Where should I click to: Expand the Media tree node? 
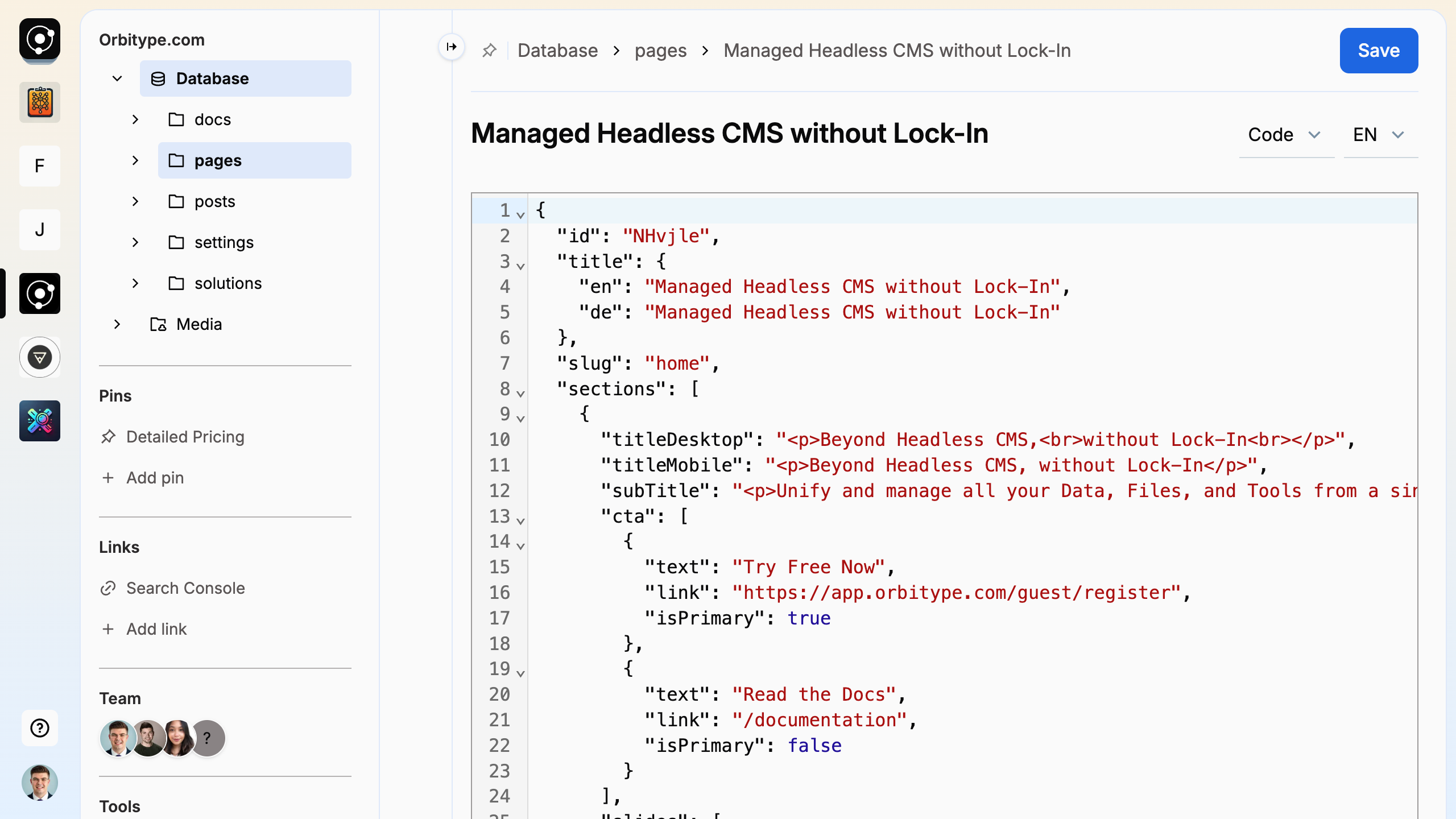tap(117, 324)
